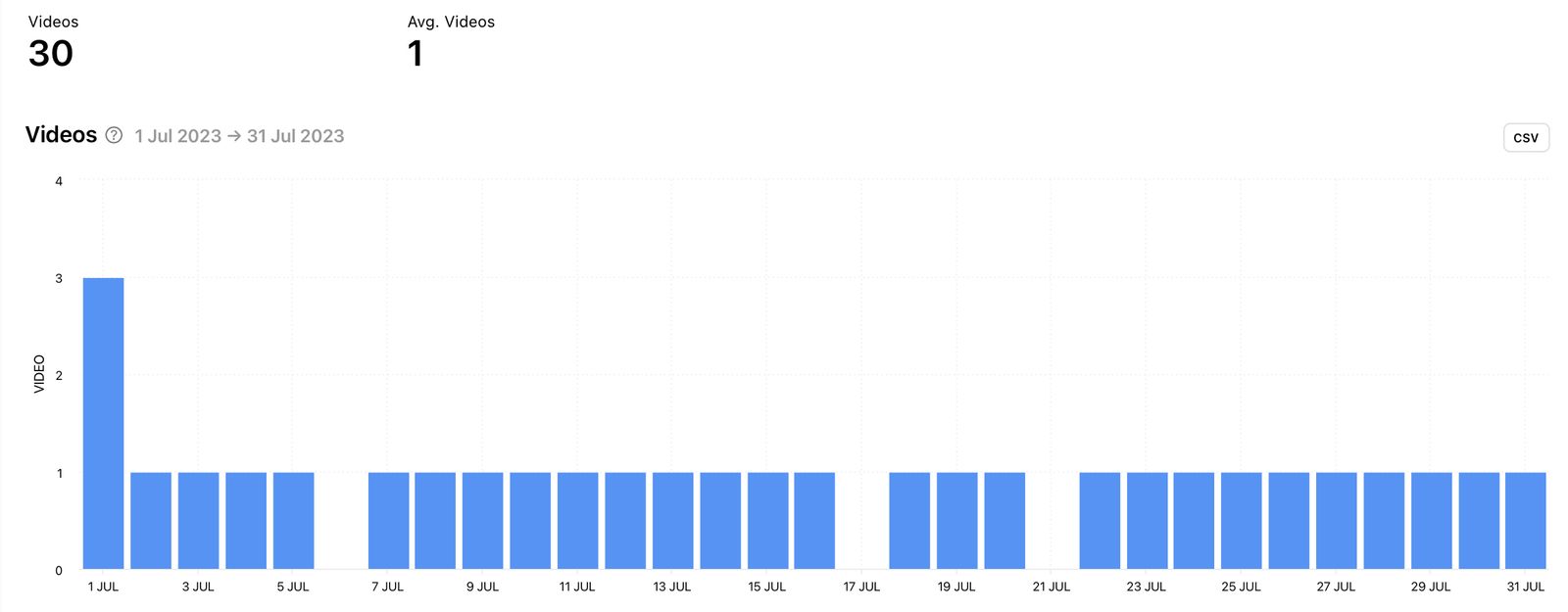Select the bar for 29 JUL
The image size is (1568, 612).
click(x=1434, y=519)
